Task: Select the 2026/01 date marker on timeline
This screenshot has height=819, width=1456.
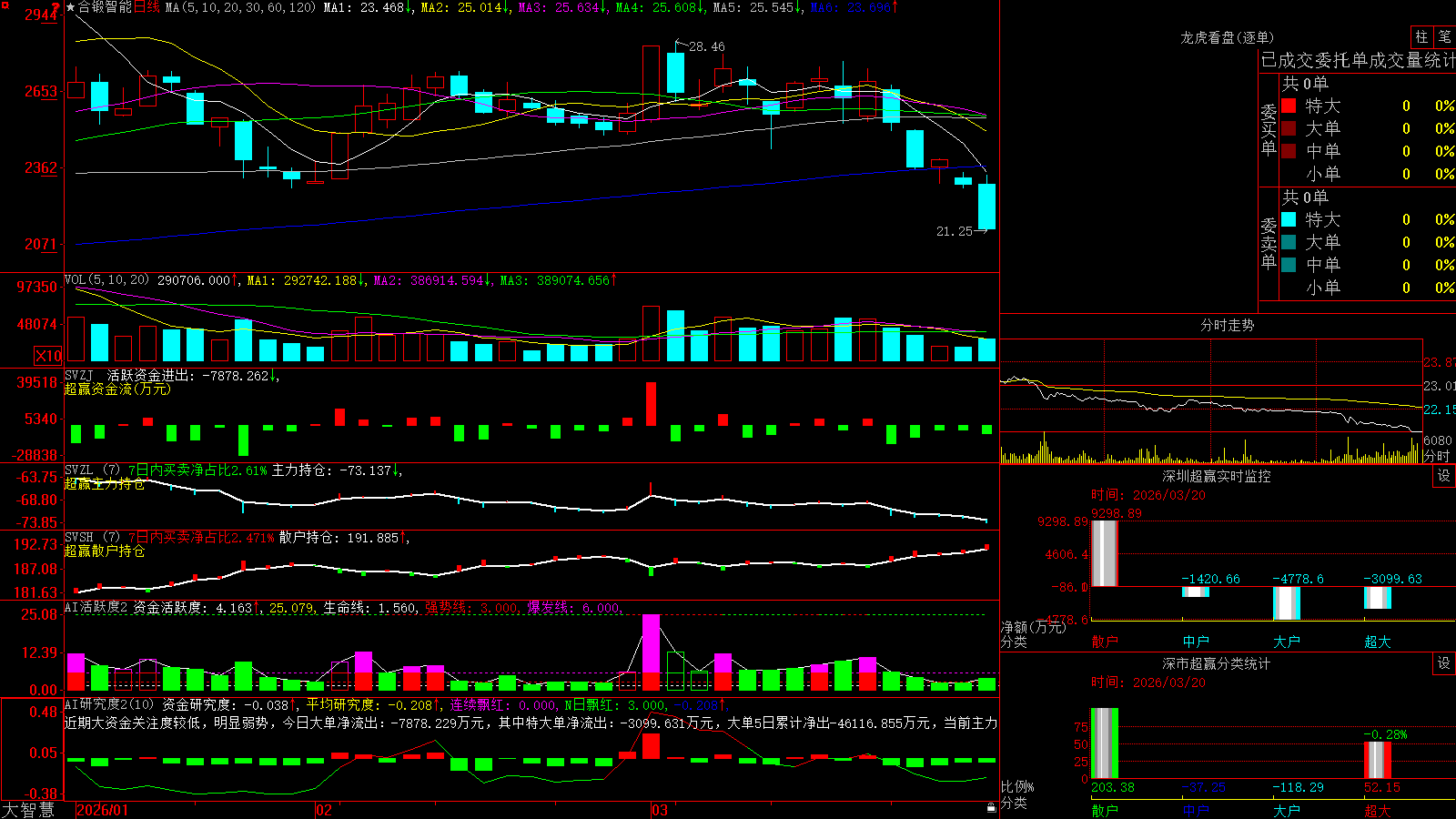Action: tap(103, 810)
